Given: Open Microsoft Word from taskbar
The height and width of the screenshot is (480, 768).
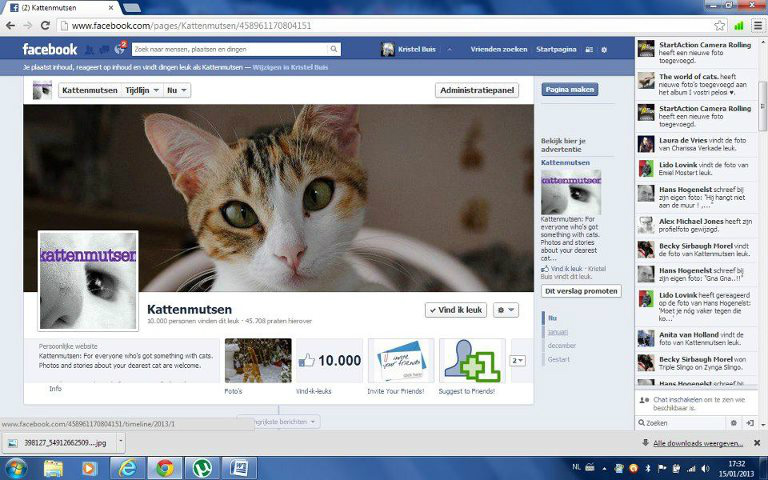Looking at the screenshot, I should pos(240,468).
